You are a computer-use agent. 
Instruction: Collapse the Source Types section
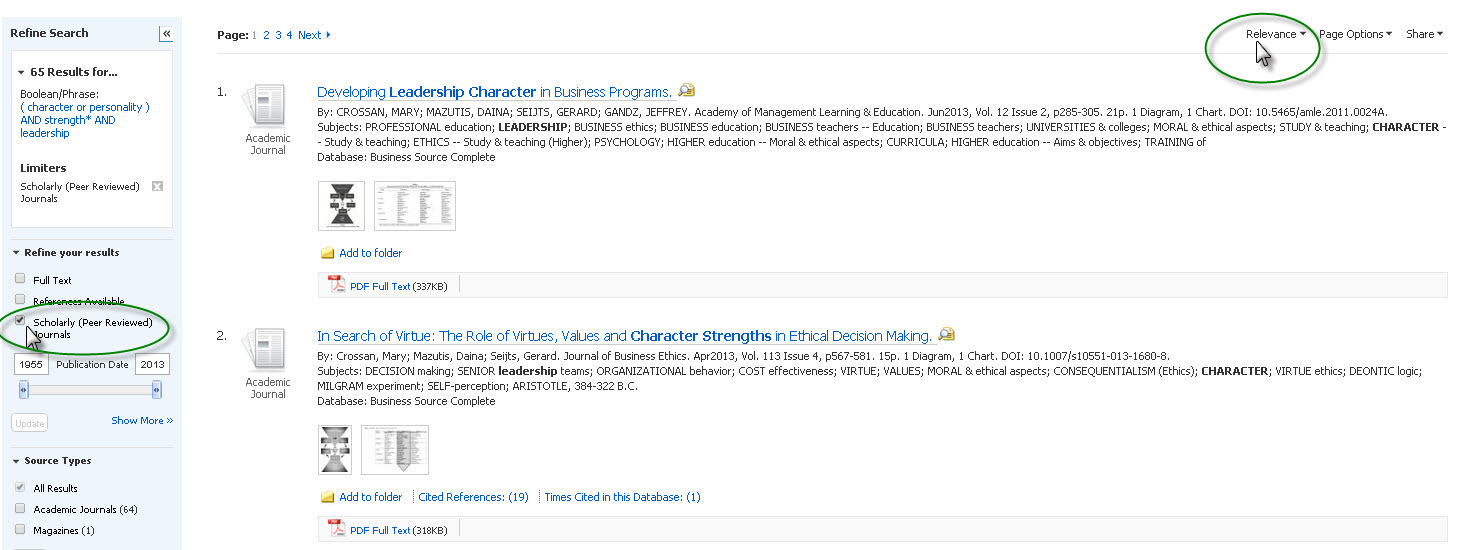pyautogui.click(x=16, y=461)
